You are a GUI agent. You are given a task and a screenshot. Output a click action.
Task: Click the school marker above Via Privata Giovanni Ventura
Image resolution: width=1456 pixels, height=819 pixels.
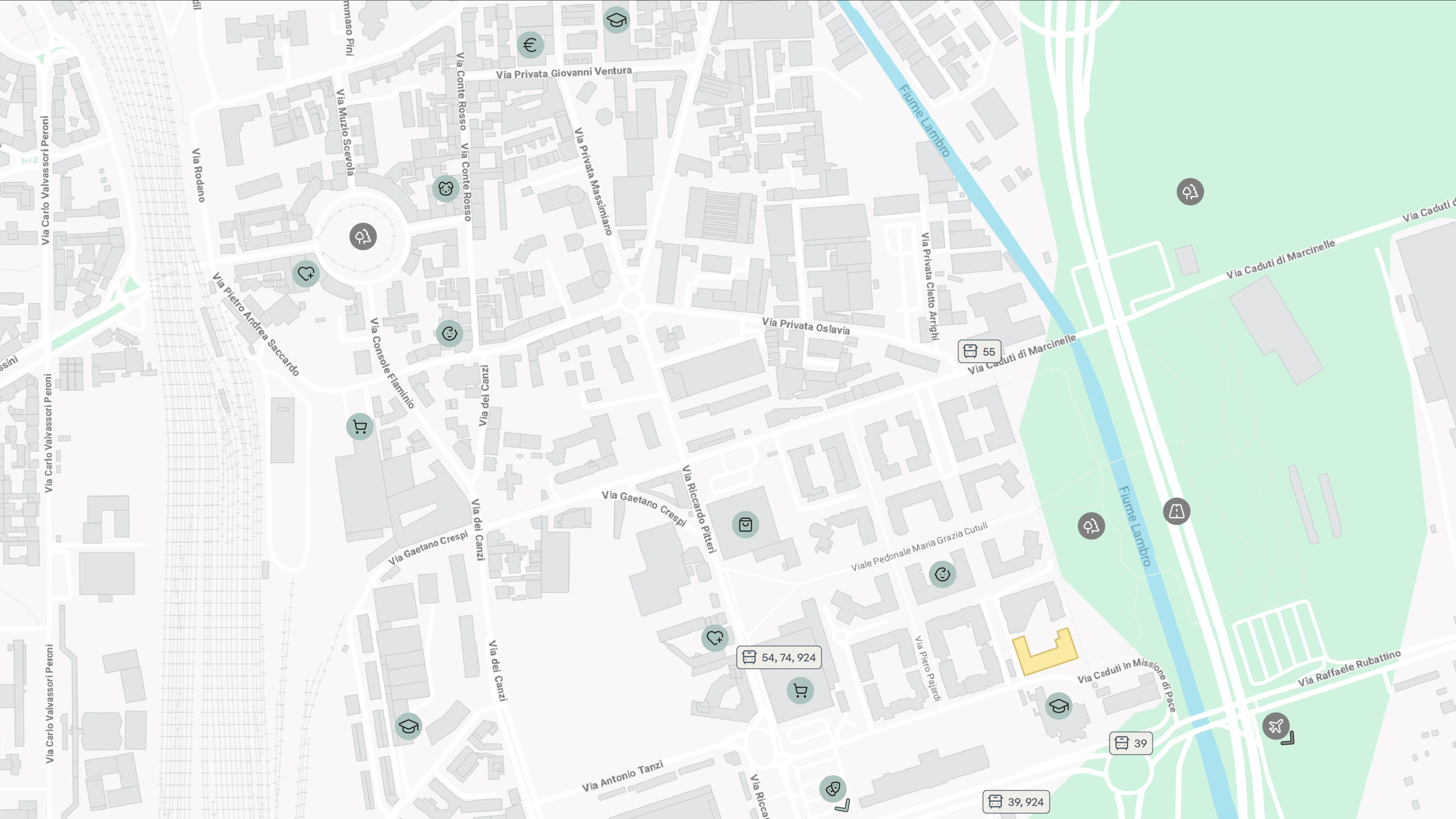pyautogui.click(x=616, y=20)
